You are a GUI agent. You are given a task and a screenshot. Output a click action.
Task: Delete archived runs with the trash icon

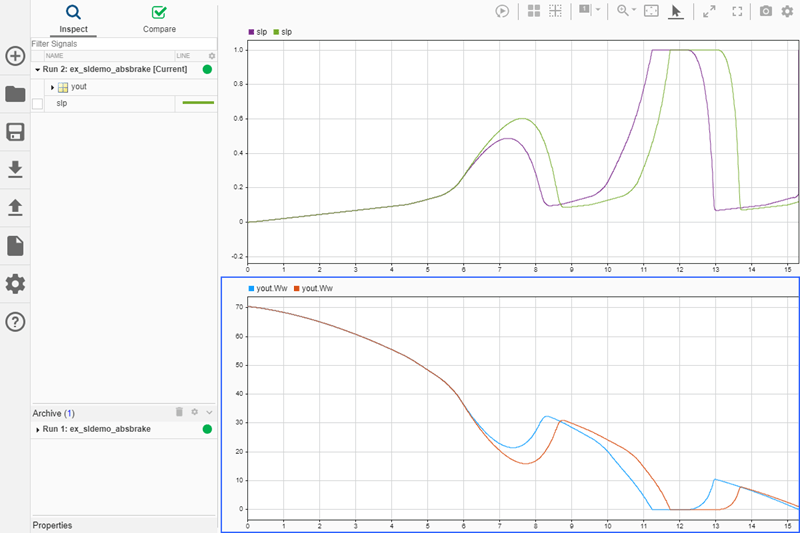(x=179, y=412)
